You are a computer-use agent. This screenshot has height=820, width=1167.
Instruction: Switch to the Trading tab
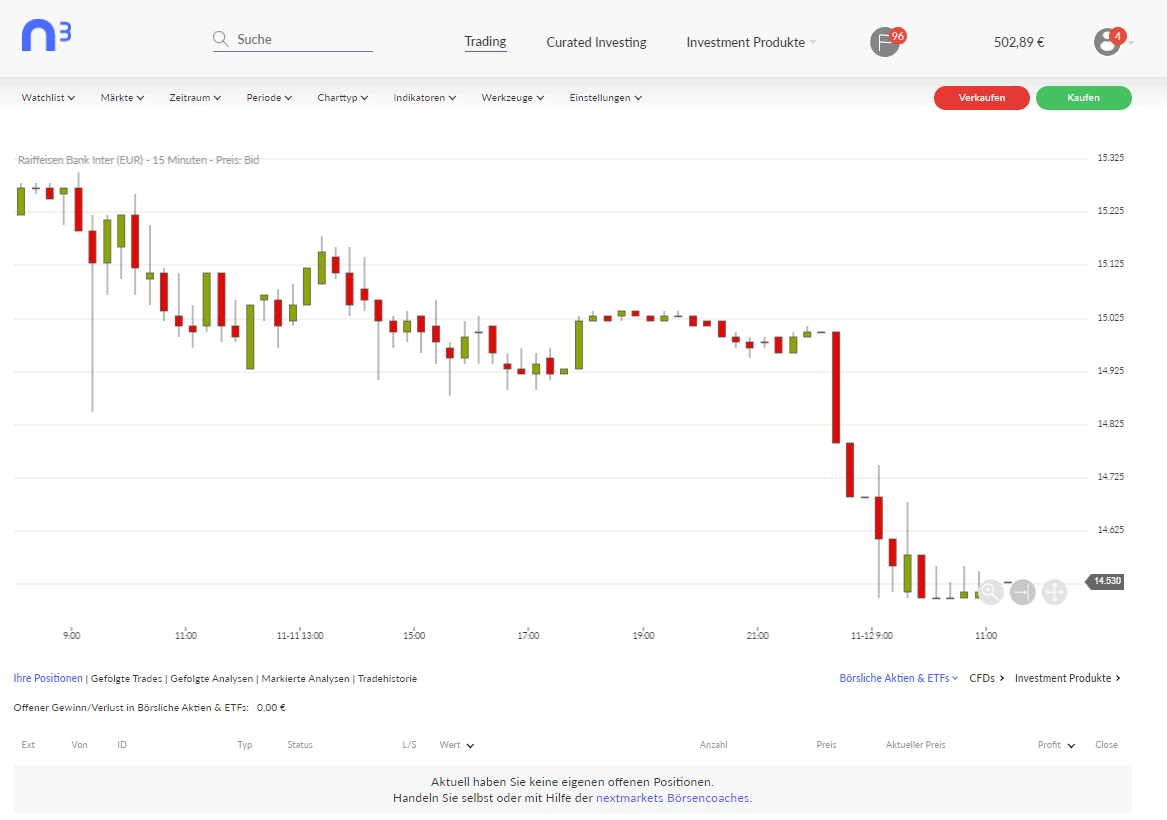click(485, 42)
